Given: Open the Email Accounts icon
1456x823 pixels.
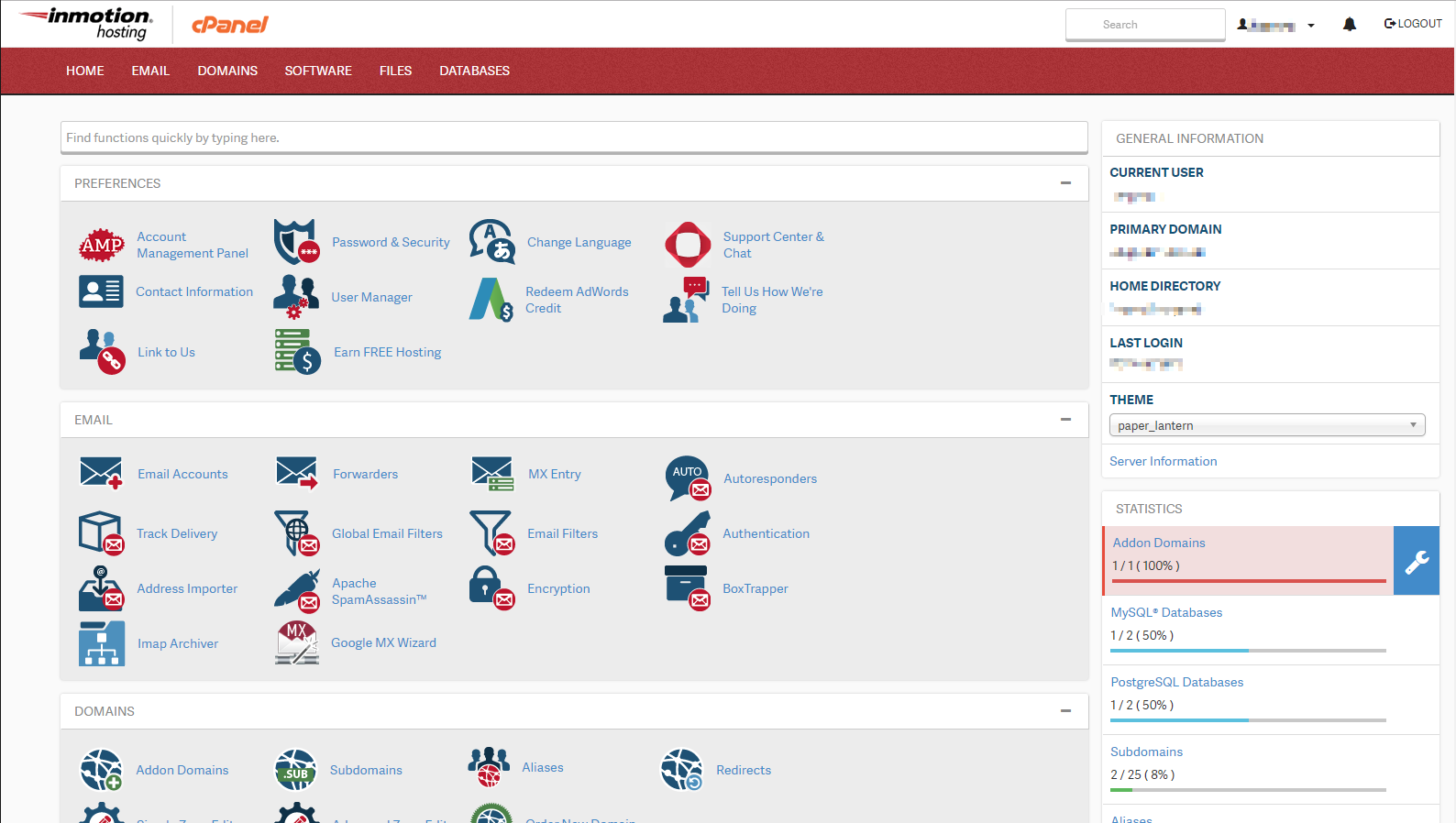Looking at the screenshot, I should tap(101, 474).
